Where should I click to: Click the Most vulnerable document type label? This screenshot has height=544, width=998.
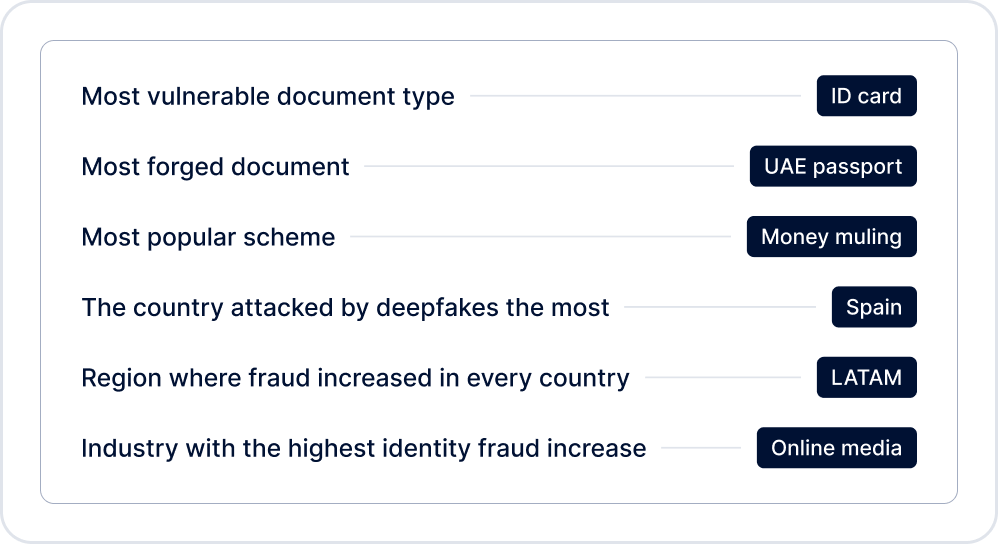point(267,97)
